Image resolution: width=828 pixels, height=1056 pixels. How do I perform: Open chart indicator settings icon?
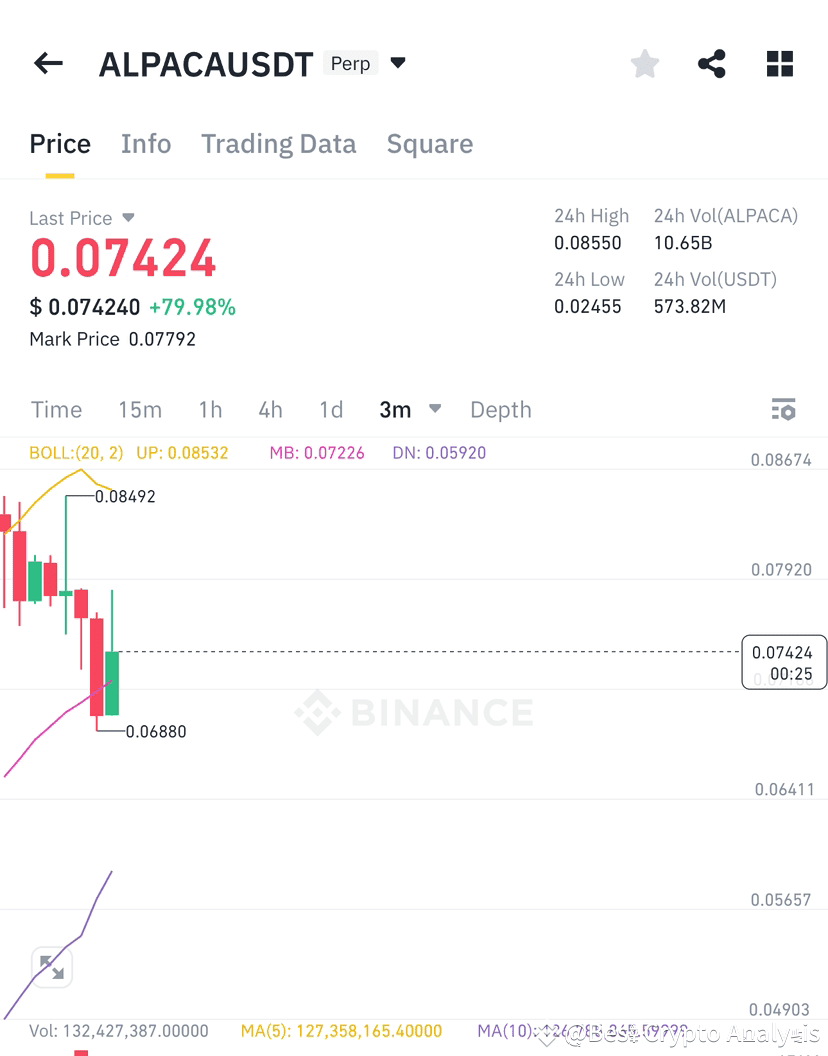784,409
